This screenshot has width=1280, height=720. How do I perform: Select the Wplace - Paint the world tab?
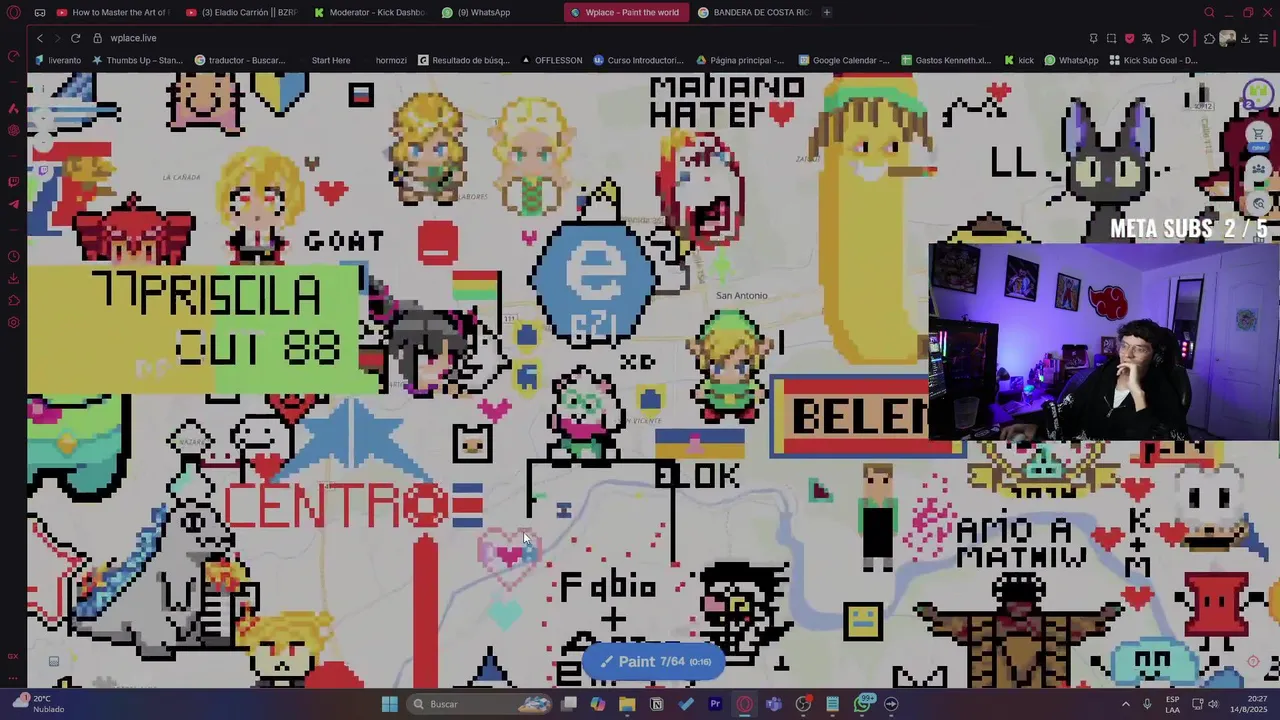625,12
